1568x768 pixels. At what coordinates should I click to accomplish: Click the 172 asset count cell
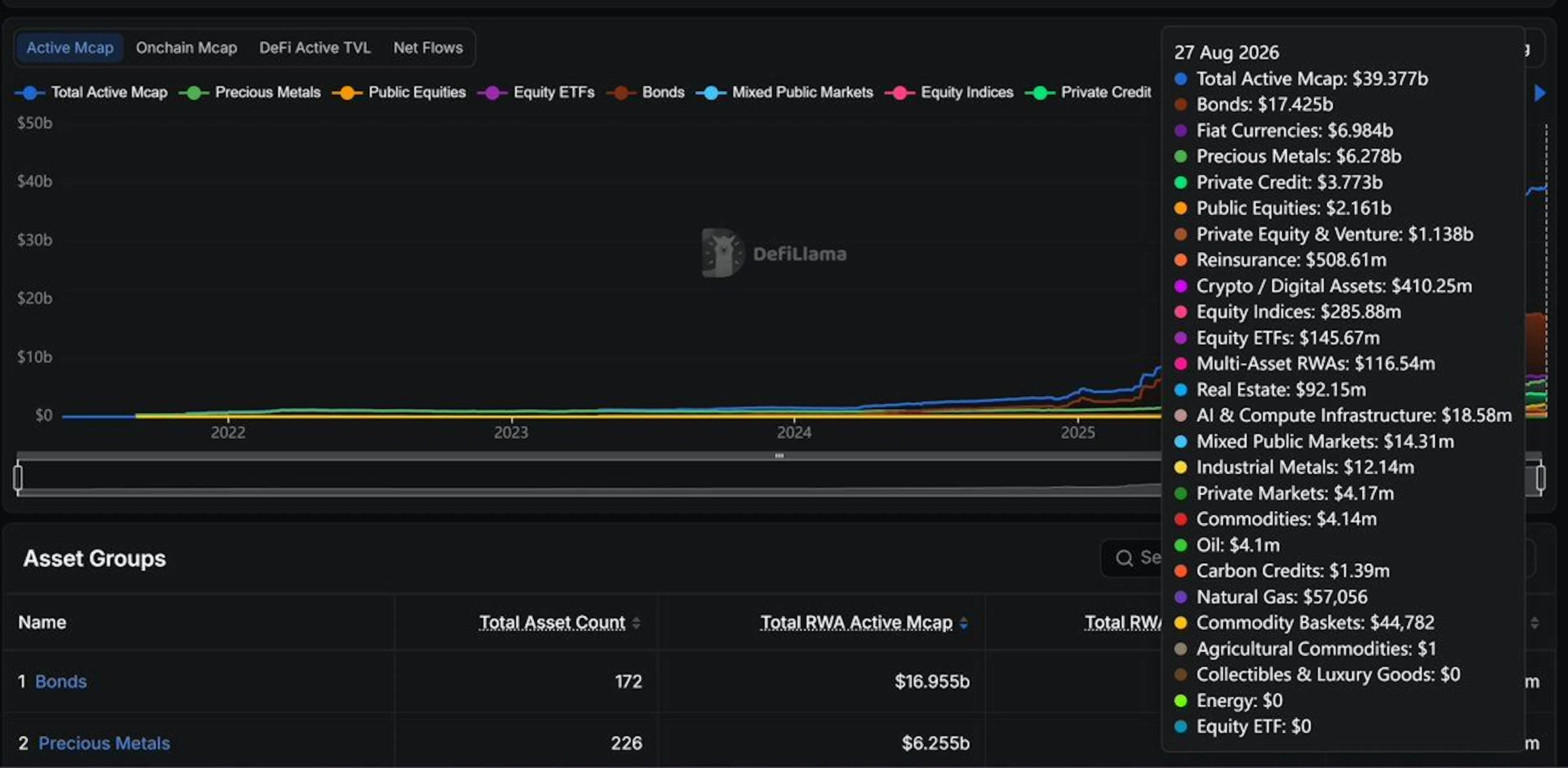pos(628,681)
